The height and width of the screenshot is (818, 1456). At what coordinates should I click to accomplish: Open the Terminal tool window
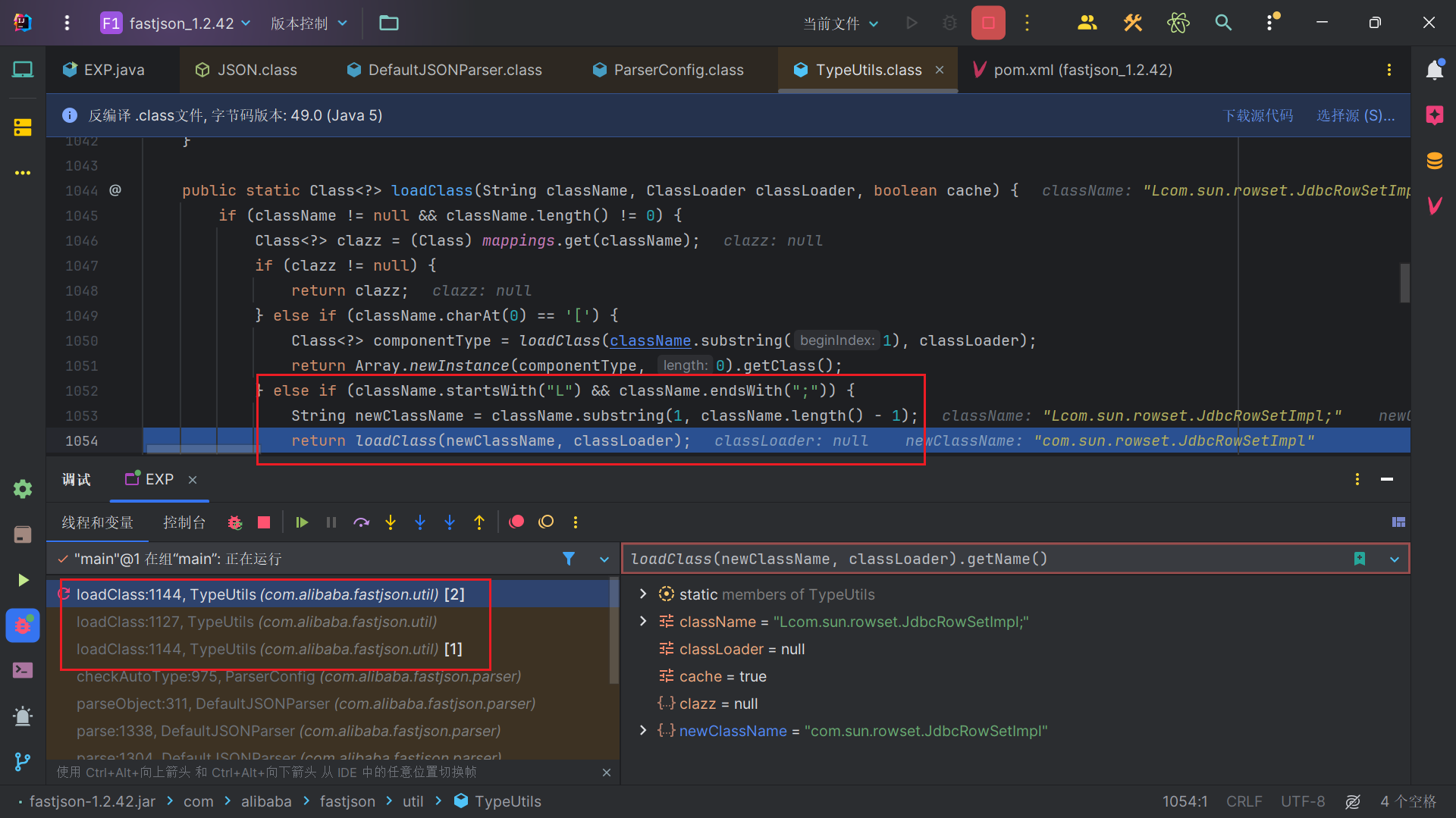pyautogui.click(x=23, y=671)
